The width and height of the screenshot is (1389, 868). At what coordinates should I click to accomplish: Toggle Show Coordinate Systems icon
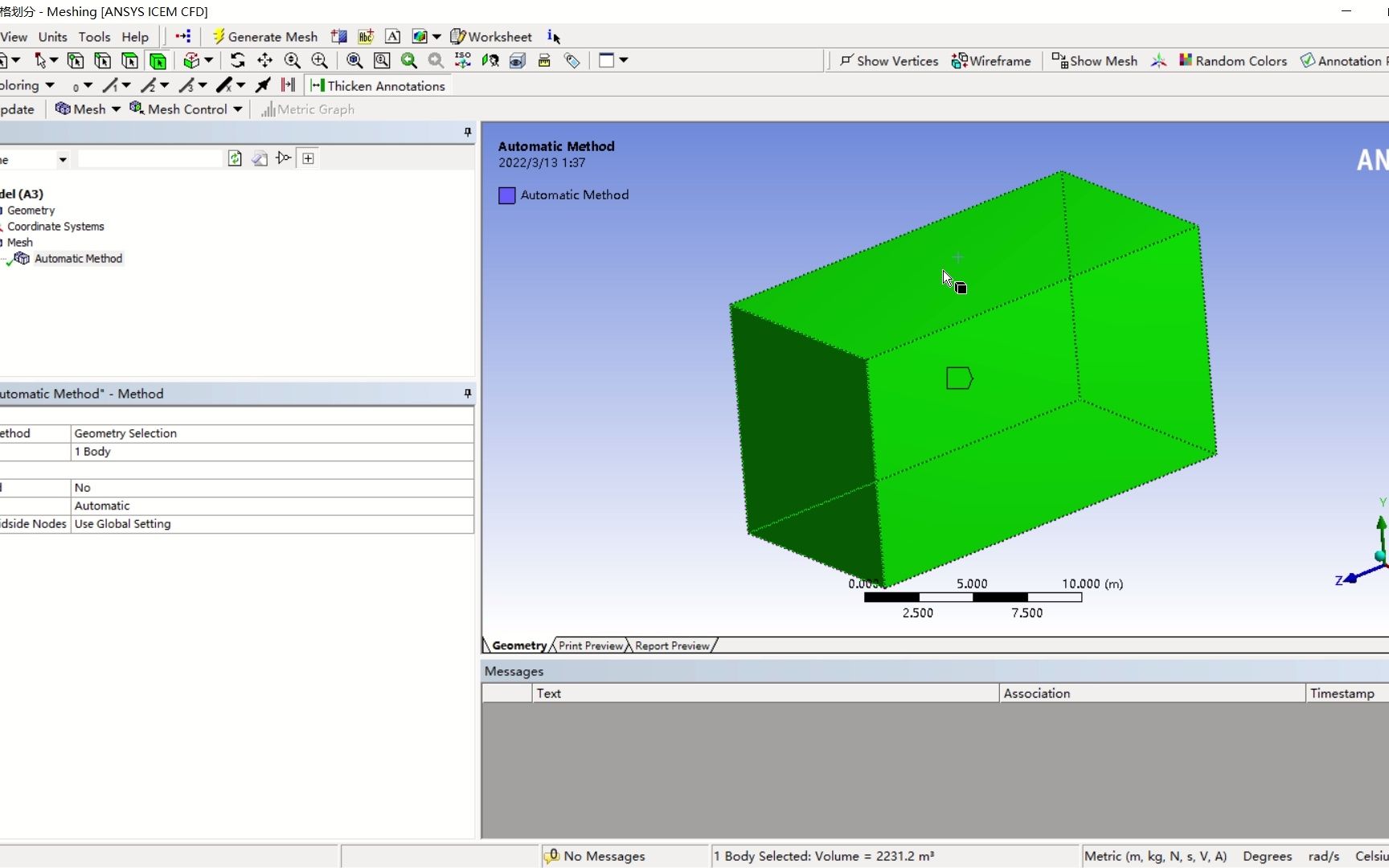pos(1158,60)
